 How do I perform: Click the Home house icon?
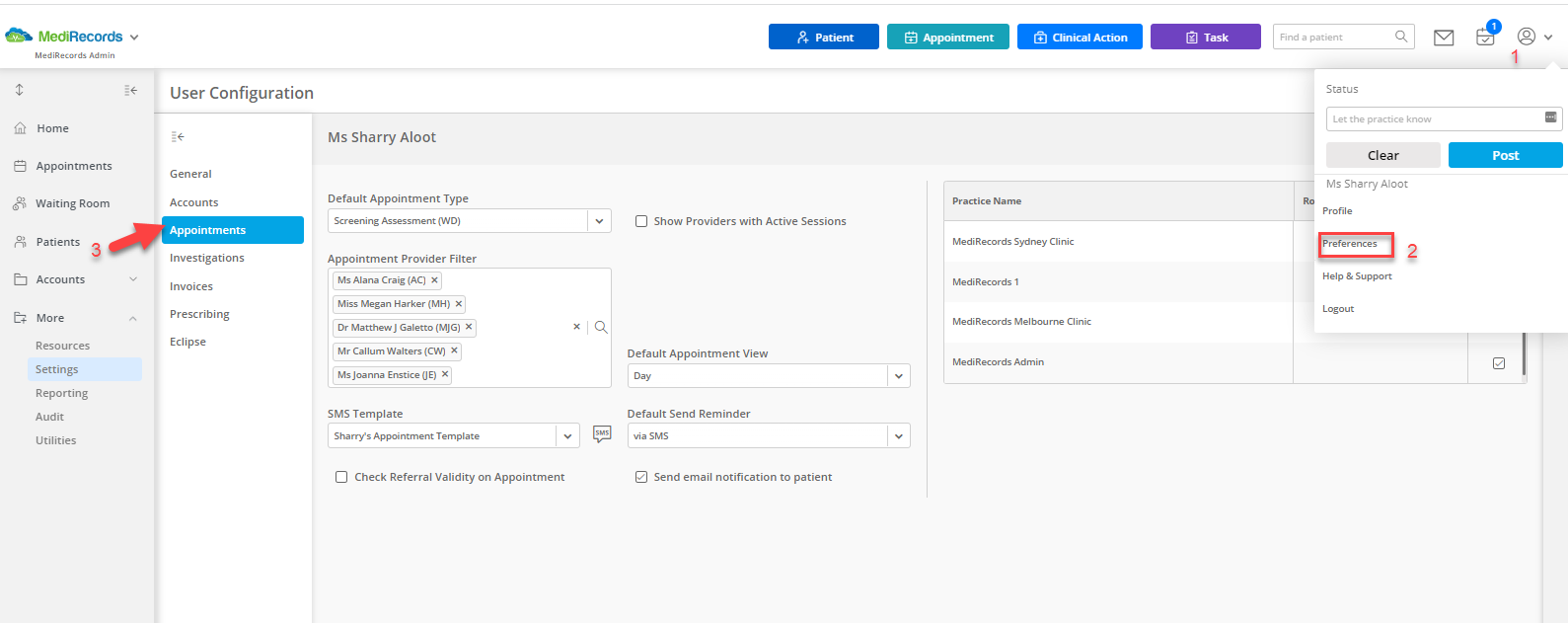pos(20,128)
